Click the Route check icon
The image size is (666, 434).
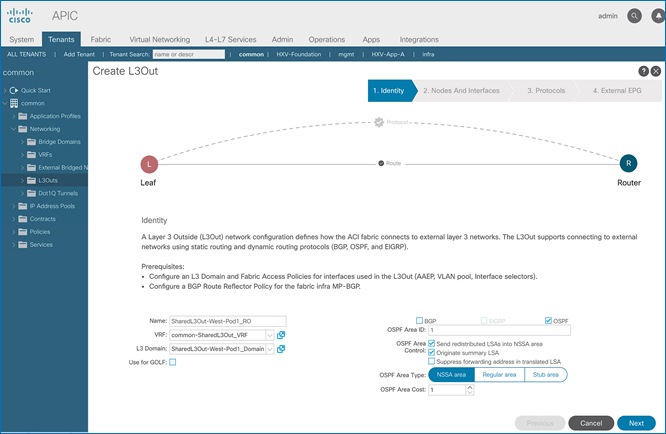point(381,163)
